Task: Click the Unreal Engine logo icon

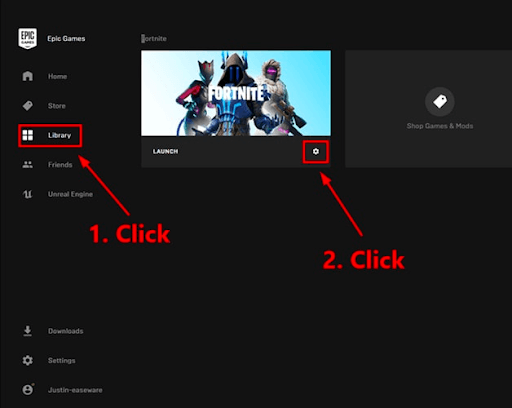Action: click(x=28, y=194)
